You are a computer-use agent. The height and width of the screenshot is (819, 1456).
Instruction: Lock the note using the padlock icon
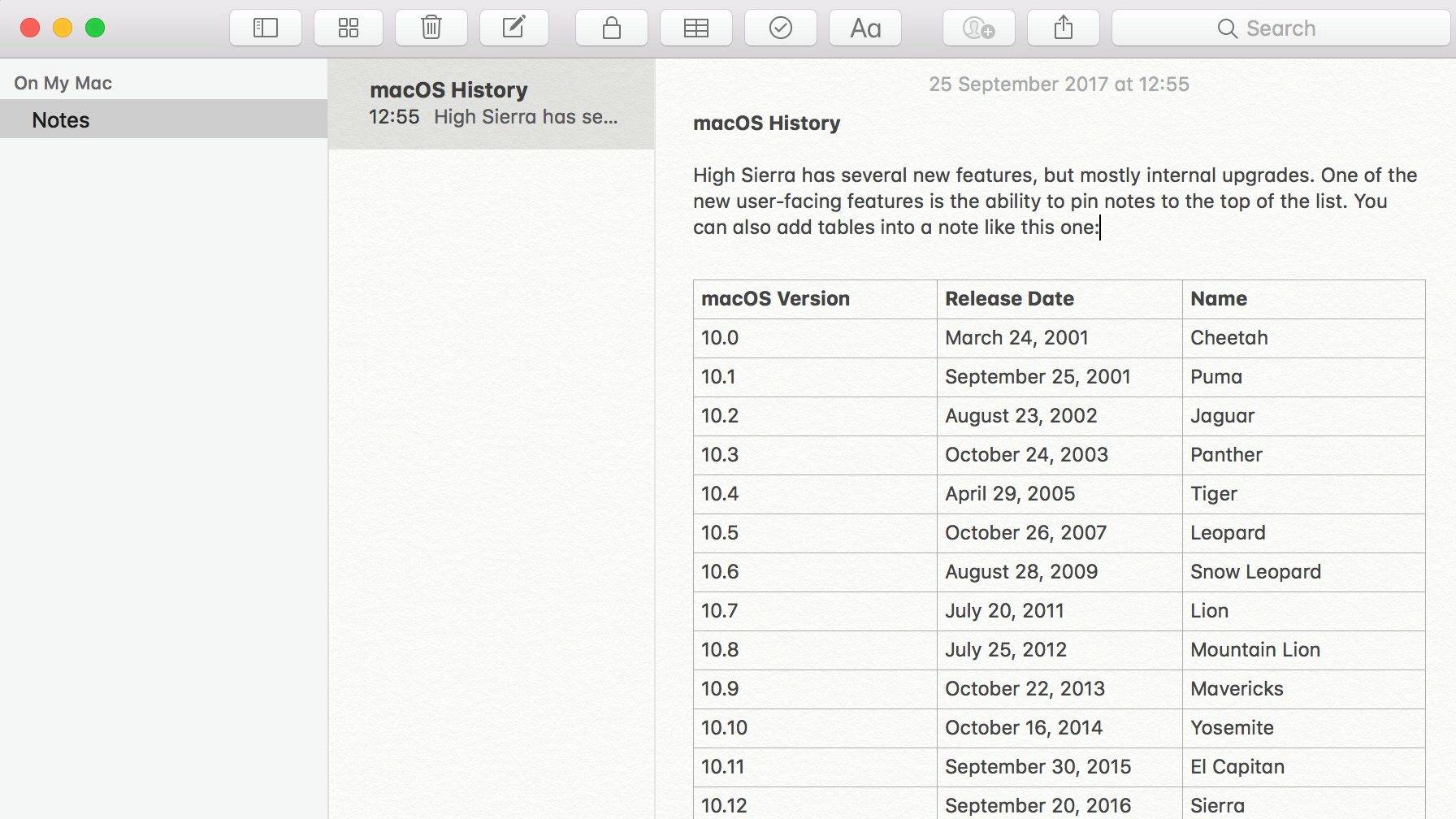pos(612,28)
